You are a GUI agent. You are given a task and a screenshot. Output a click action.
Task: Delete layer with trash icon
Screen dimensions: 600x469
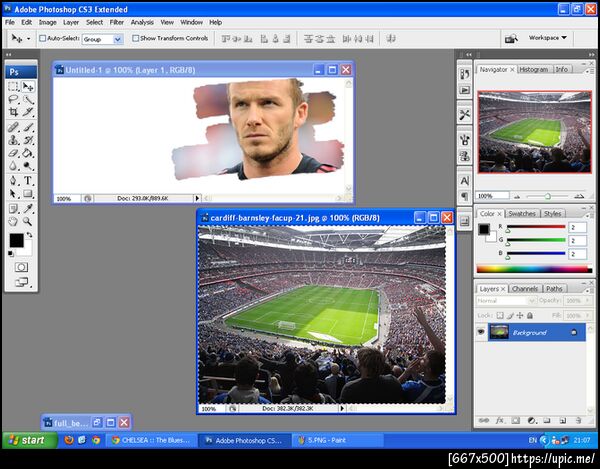(x=579, y=420)
